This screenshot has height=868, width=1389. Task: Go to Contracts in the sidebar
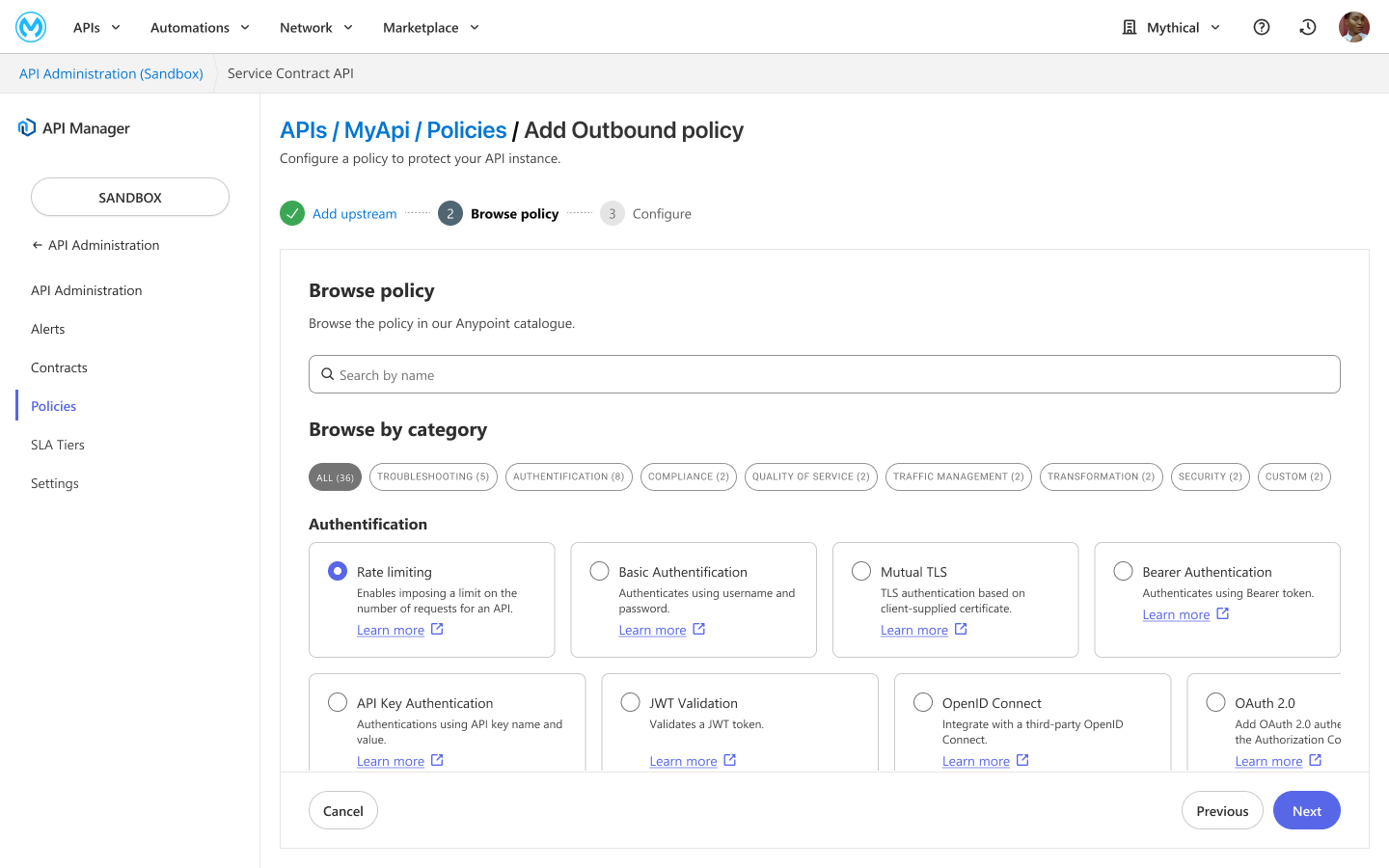(59, 367)
